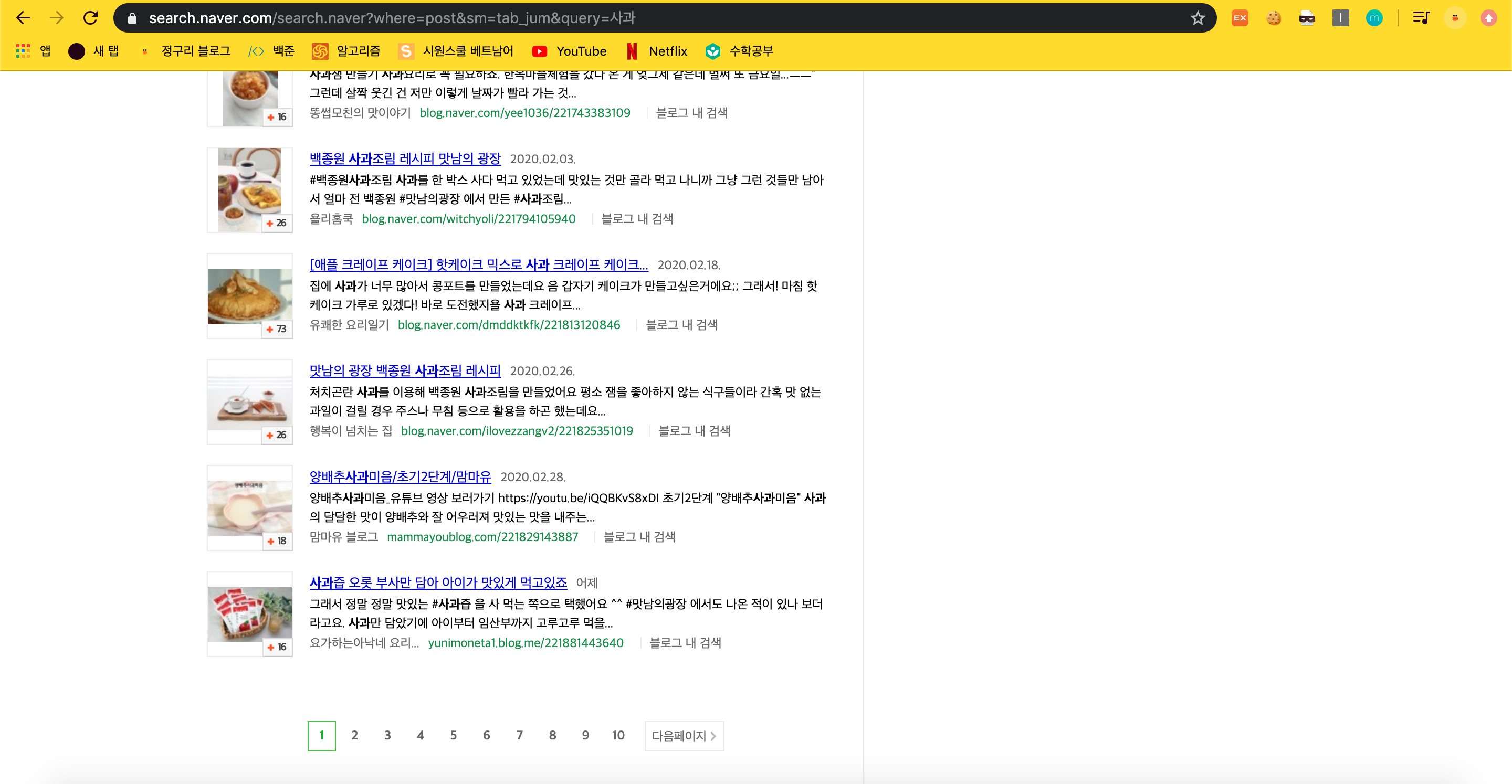Open the media playlist control icon
Image resolution: width=1512 pixels, height=784 pixels.
[x=1421, y=18]
